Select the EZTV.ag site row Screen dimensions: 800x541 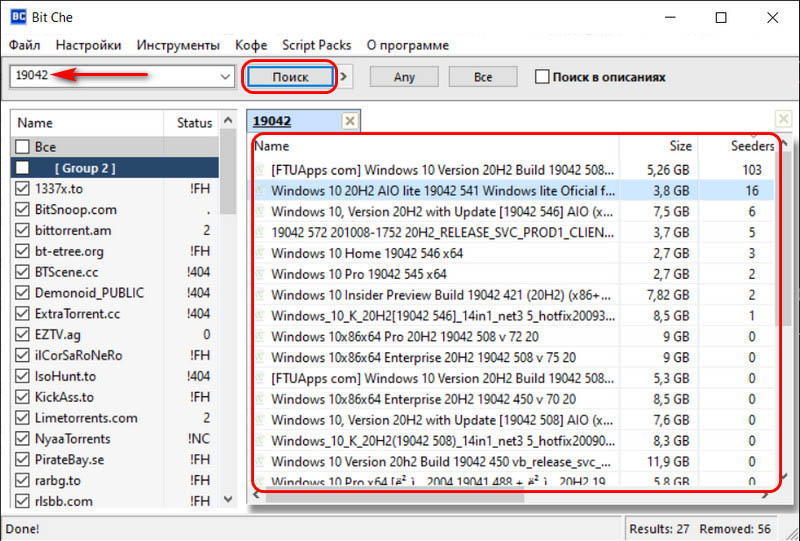pyautogui.click(x=115, y=335)
